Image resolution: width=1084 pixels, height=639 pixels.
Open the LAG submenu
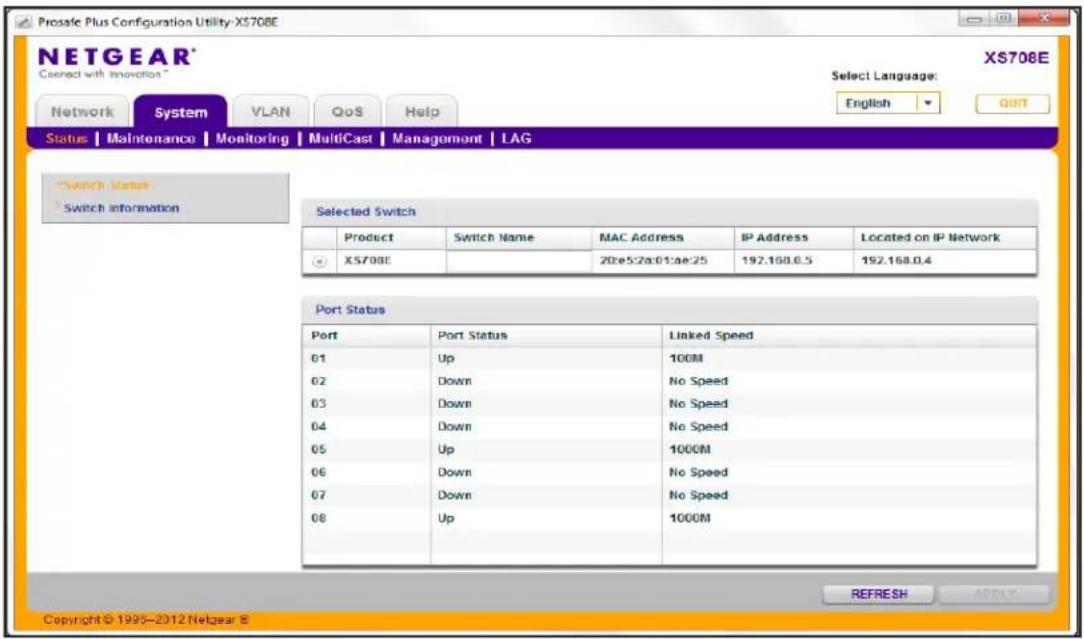(516, 138)
